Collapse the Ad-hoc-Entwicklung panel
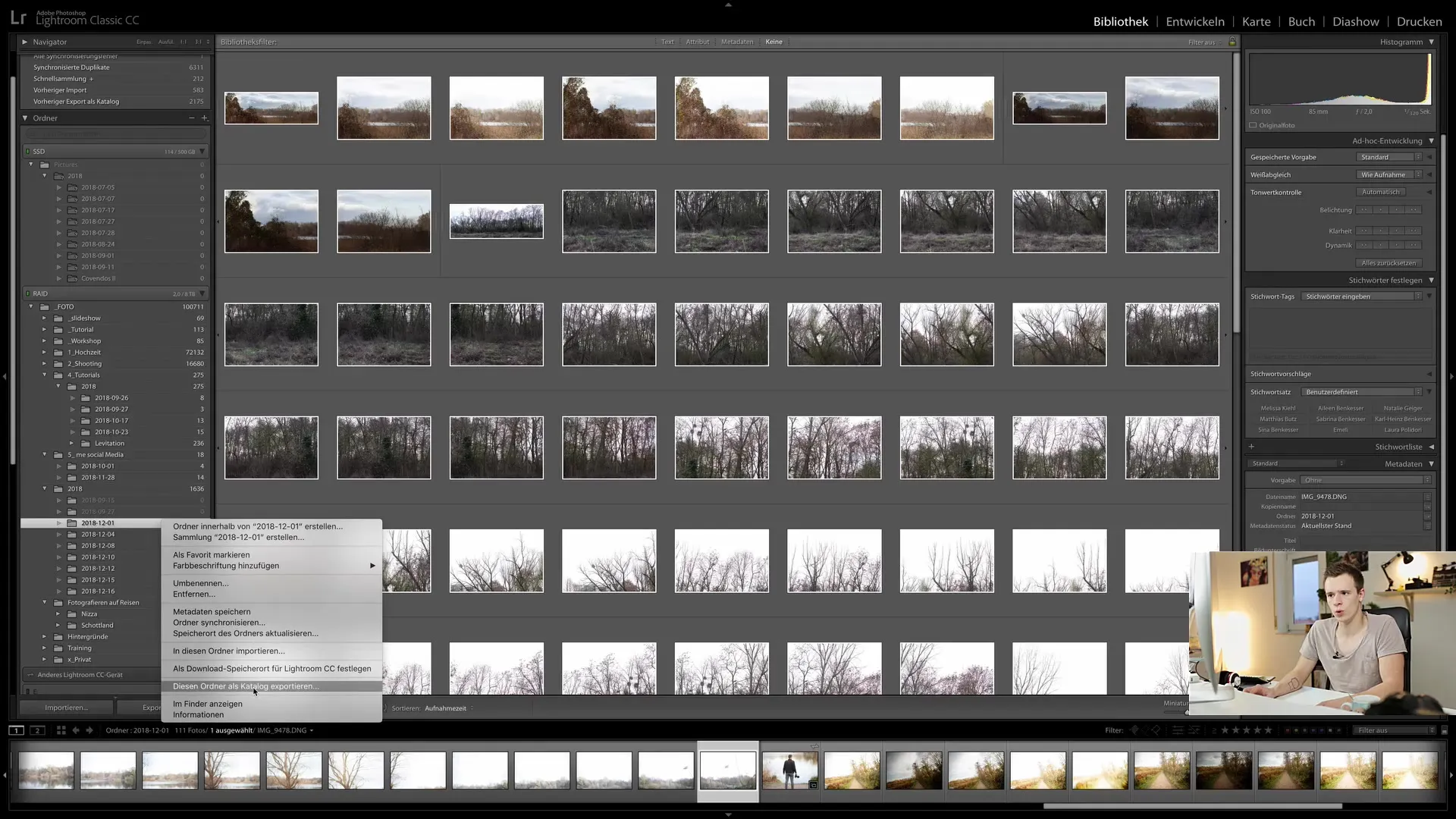 click(1431, 141)
